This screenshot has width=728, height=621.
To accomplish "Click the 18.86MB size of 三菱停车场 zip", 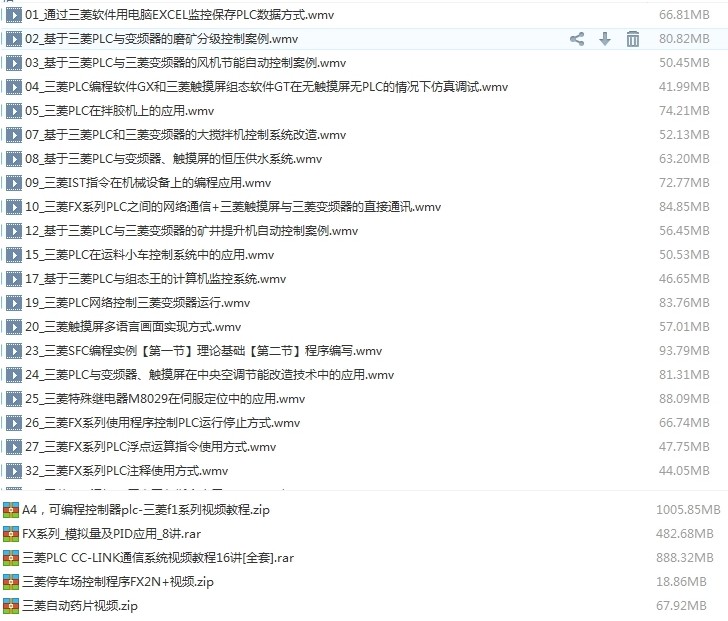I will point(681,582).
